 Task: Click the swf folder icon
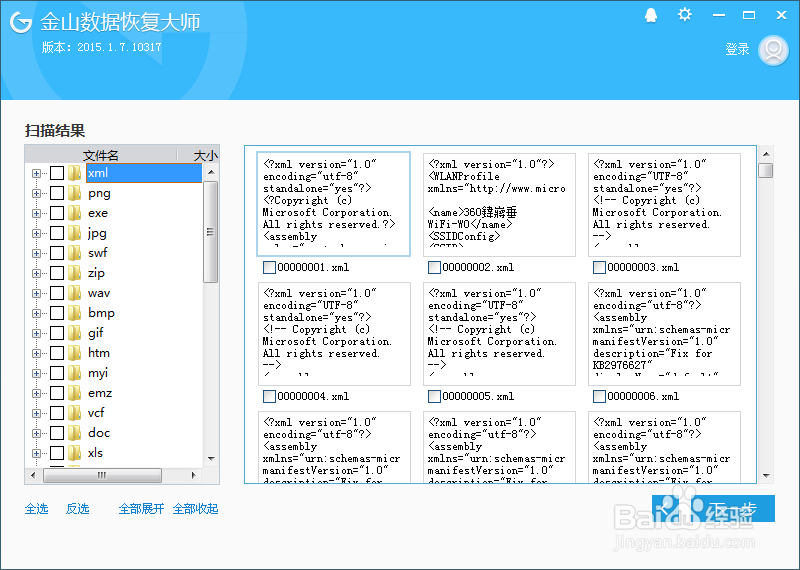74,253
